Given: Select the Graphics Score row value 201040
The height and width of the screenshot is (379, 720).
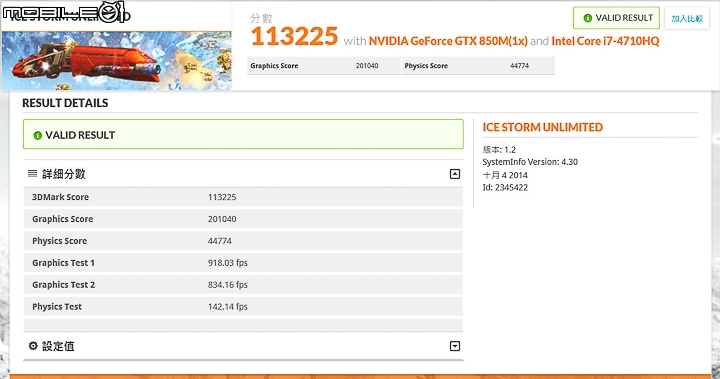Looking at the screenshot, I should pyautogui.click(x=222, y=219).
